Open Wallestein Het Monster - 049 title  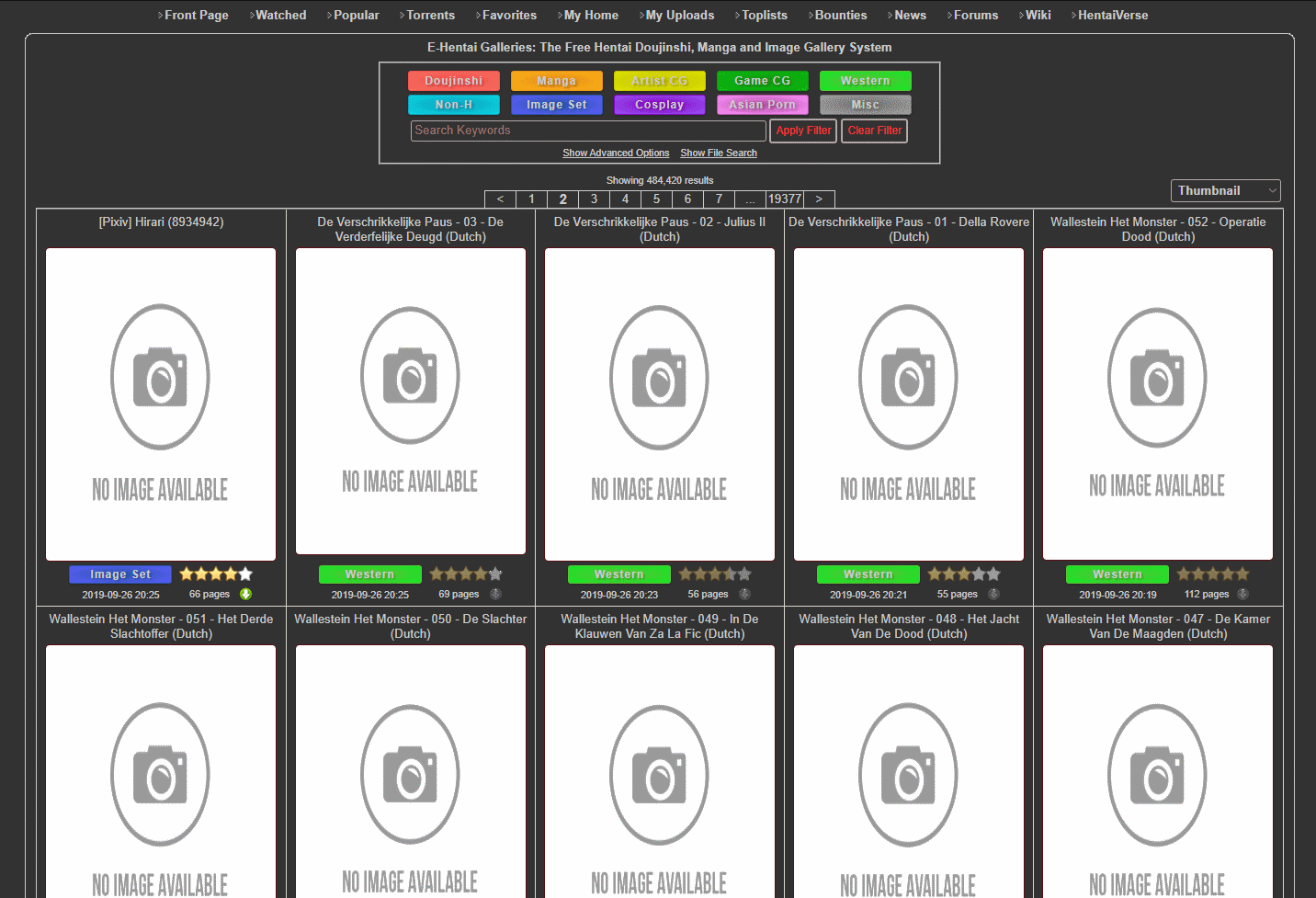659,626
